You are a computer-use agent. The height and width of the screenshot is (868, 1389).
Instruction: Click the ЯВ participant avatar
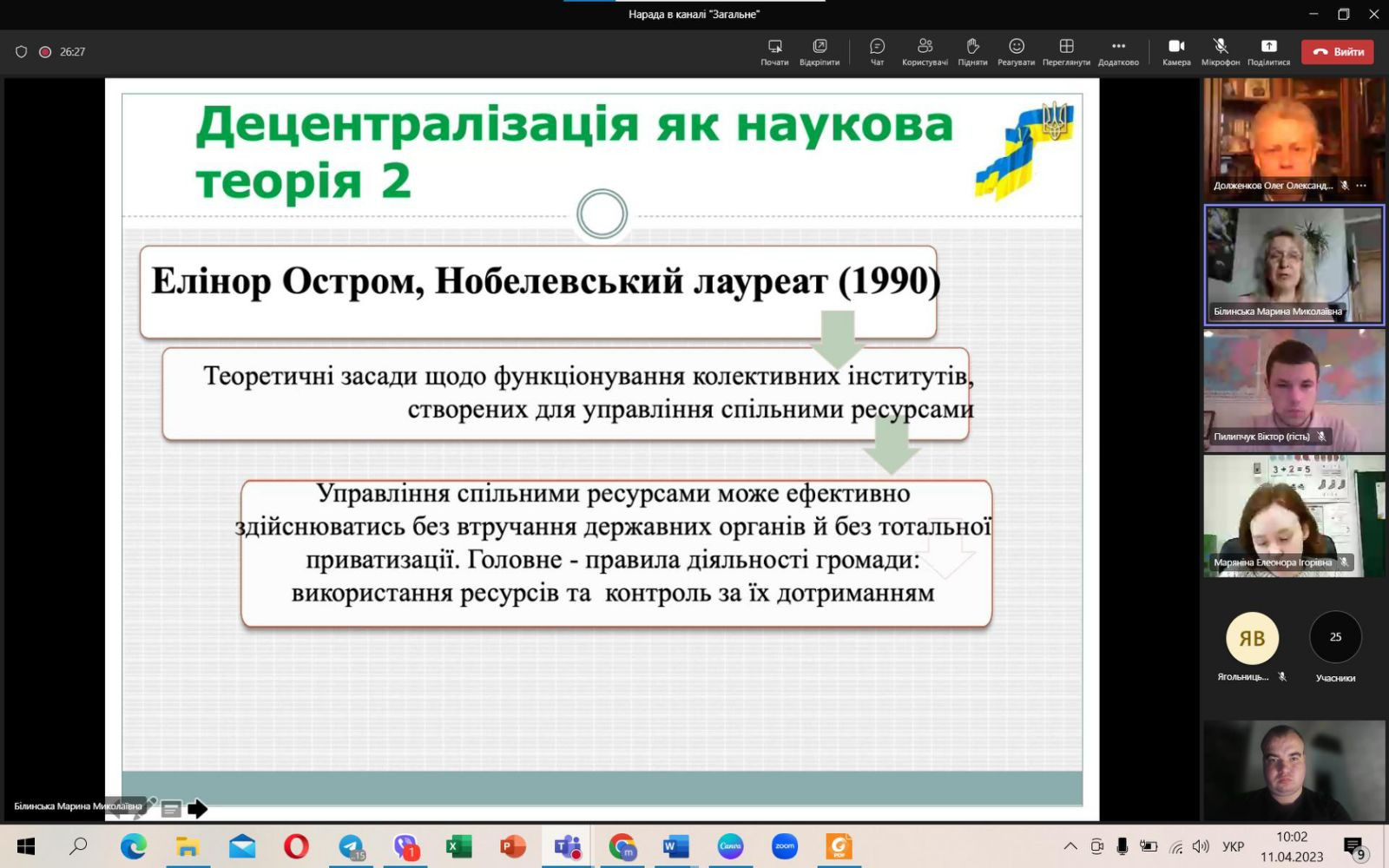click(x=1251, y=638)
